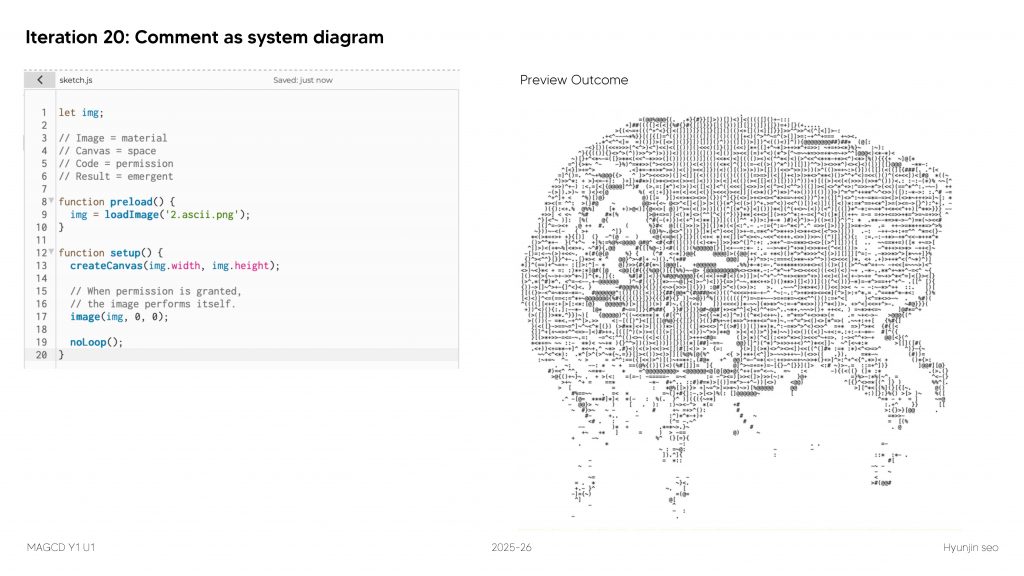Click the loadImage call on line 9
1024x576 pixels.
pyautogui.click(x=129, y=214)
